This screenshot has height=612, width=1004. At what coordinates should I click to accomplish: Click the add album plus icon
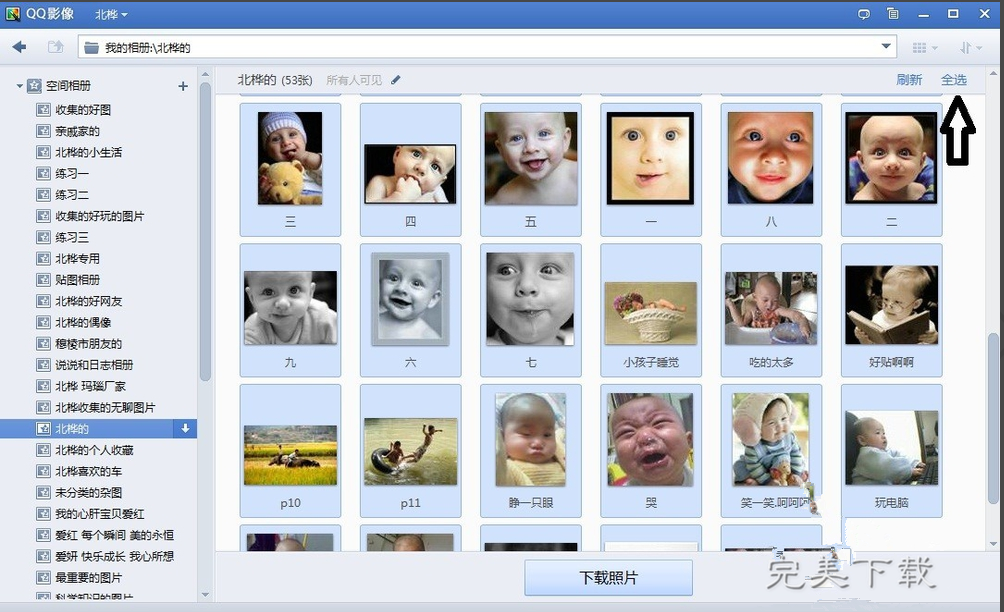(183, 86)
